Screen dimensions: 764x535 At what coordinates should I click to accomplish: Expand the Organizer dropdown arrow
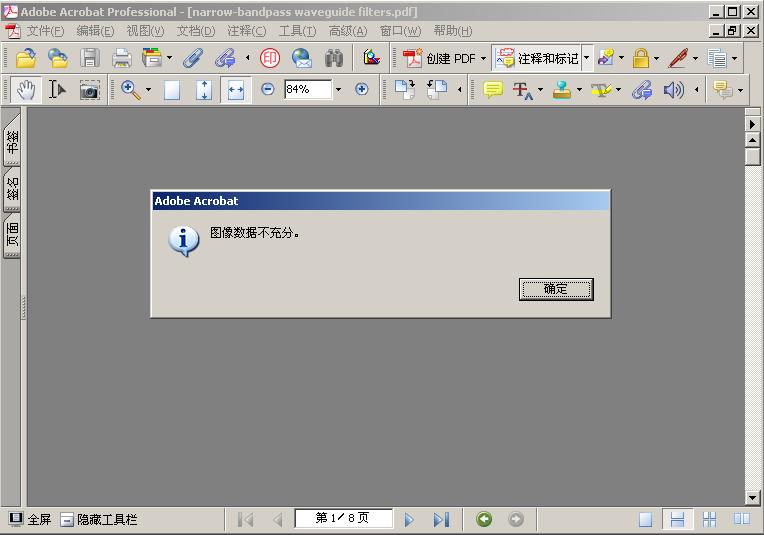(x=169, y=58)
